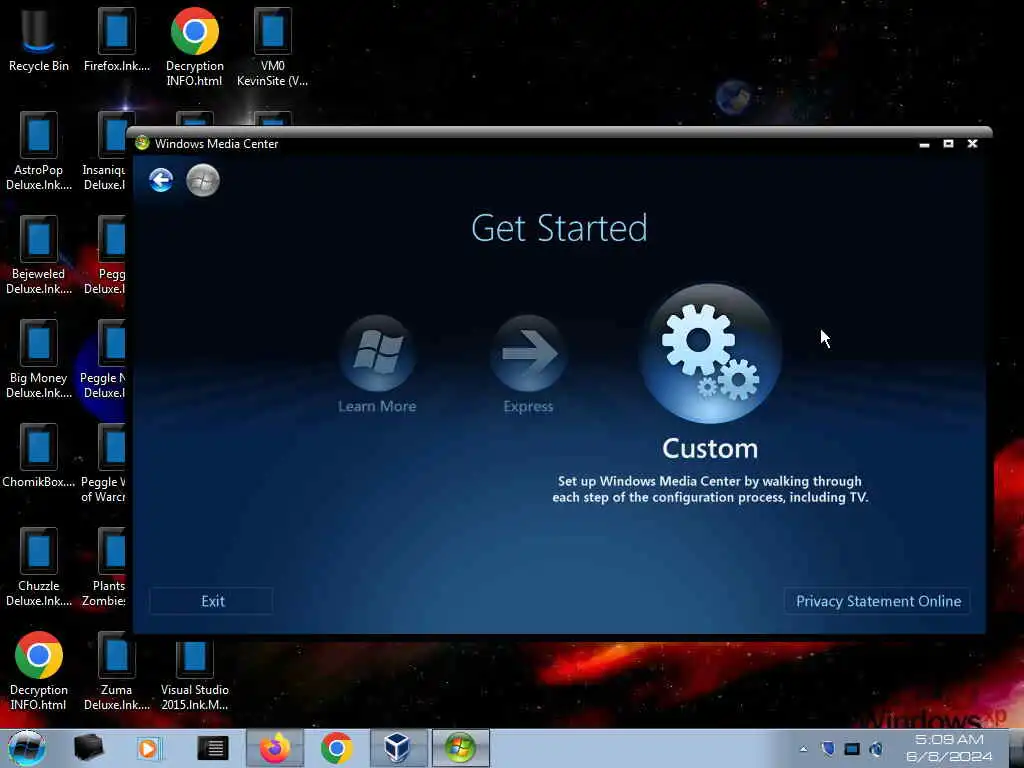This screenshot has height=768, width=1024.
Task: Close the Windows Media Center window
Action: tap(972, 144)
